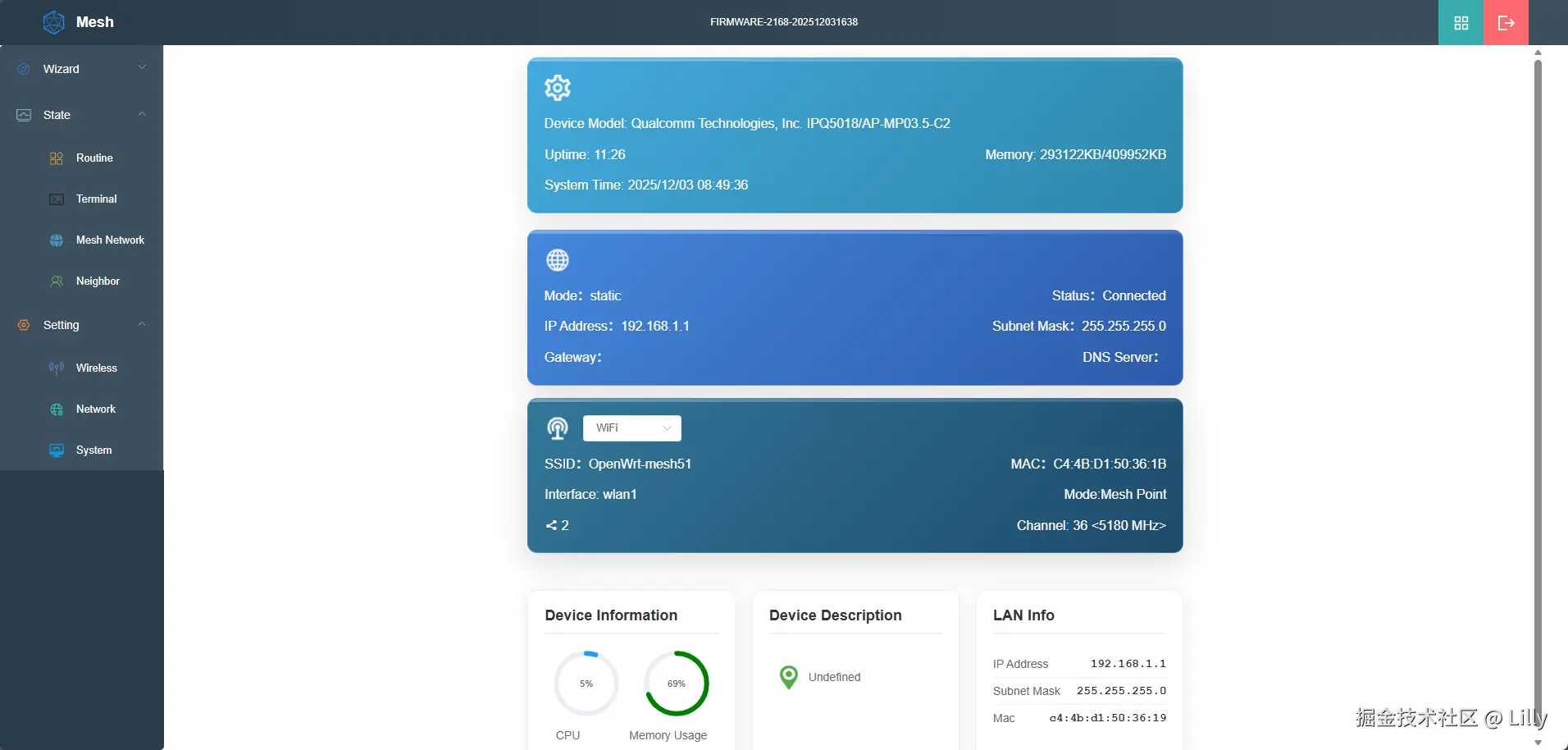This screenshot has width=1568, height=750.
Task: Click Subnet Mask on the blue network card
Action: 1079,327
